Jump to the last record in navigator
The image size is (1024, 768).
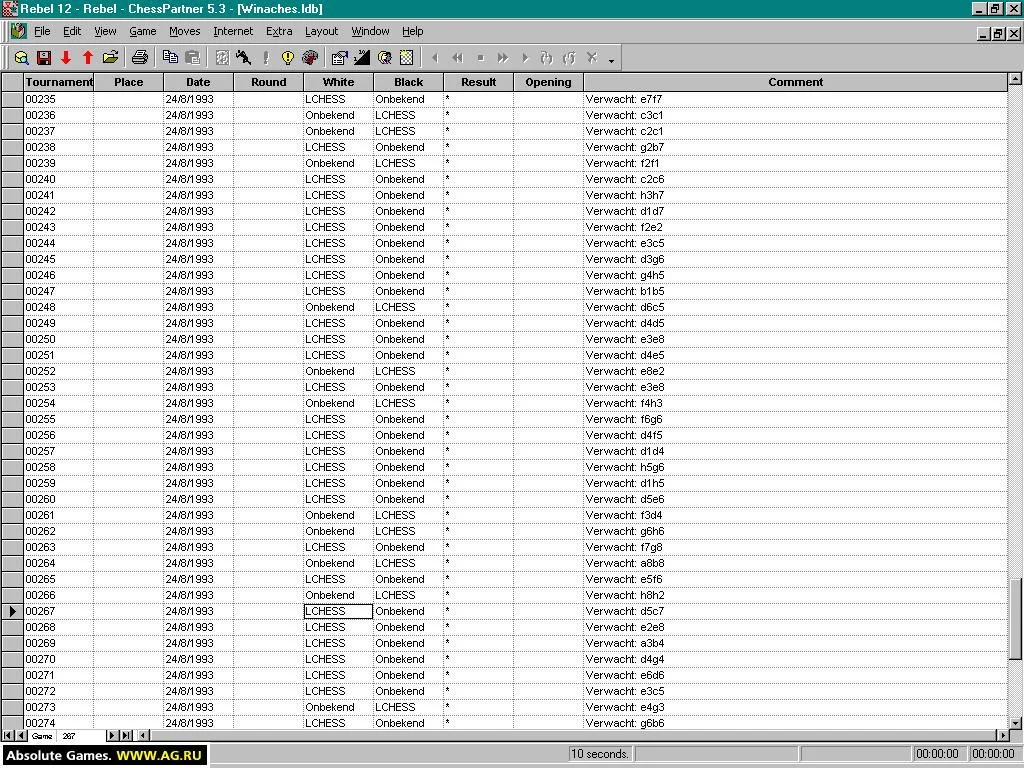coord(126,736)
